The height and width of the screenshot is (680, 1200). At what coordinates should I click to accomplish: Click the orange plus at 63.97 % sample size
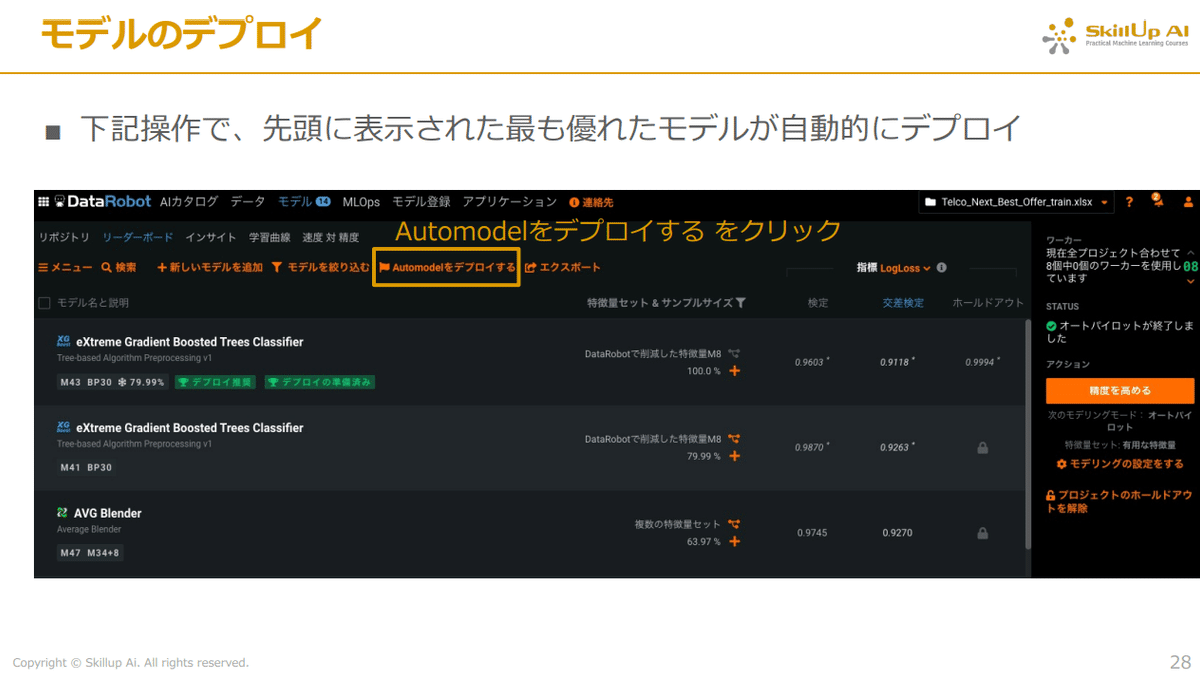click(x=734, y=542)
